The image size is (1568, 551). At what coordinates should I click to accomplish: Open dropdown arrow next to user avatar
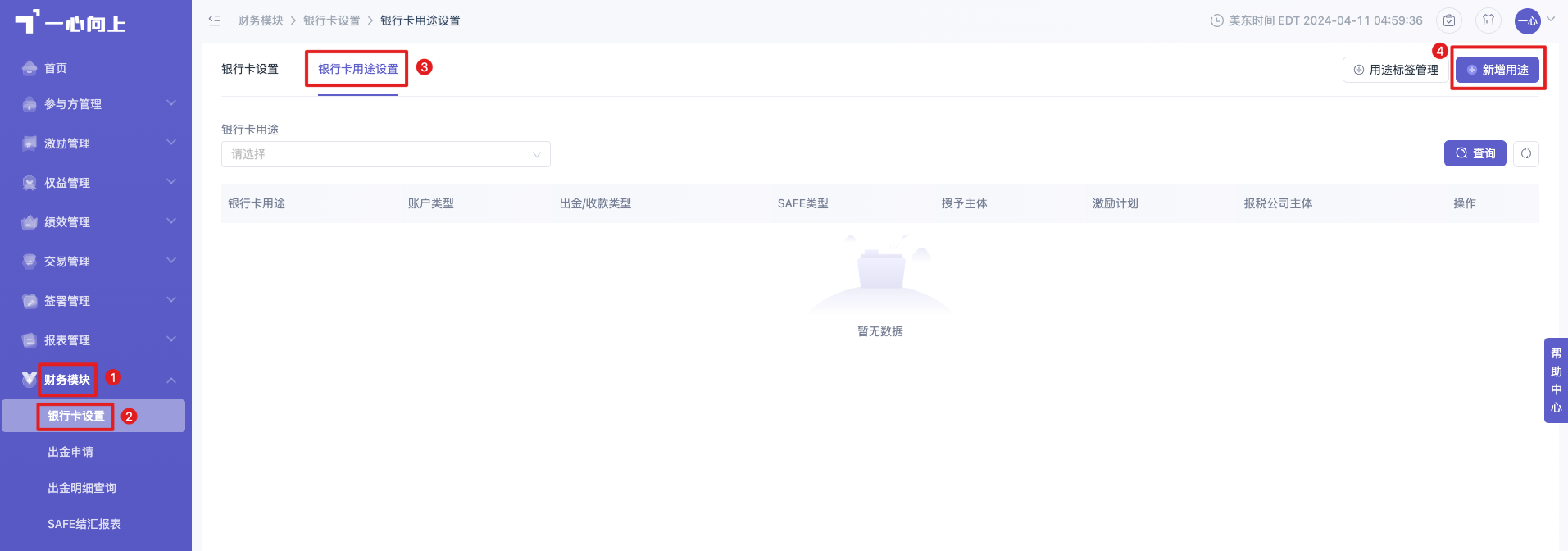point(1550,20)
